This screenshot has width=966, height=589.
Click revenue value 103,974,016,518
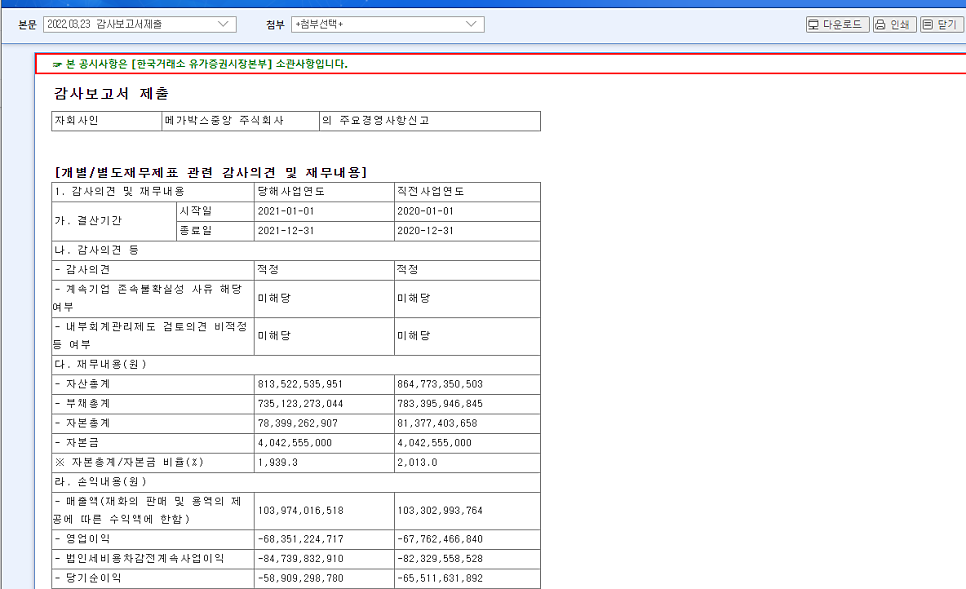pos(301,511)
